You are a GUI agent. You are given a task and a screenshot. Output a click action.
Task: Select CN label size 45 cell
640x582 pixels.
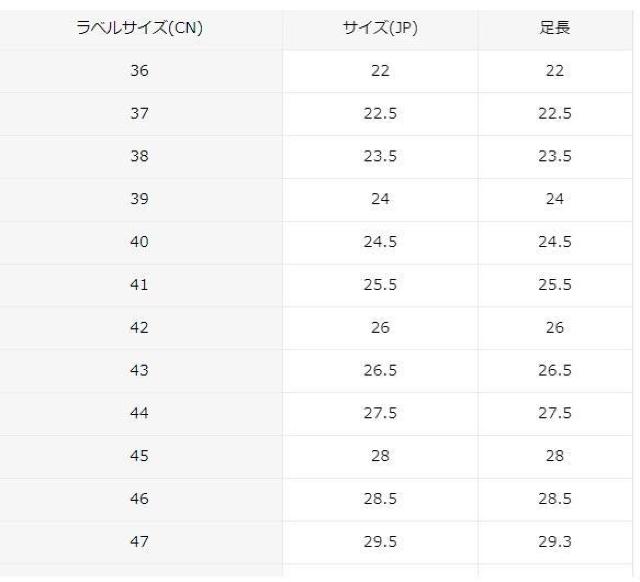pyautogui.click(x=139, y=456)
